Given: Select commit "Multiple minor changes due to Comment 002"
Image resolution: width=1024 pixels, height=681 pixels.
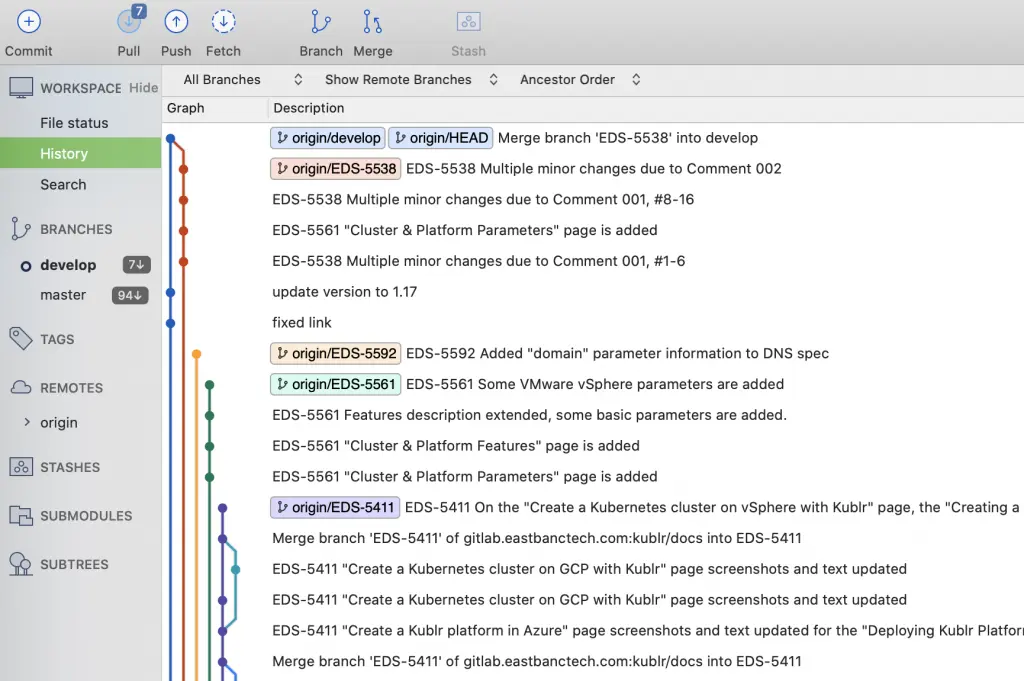Looking at the screenshot, I should click(x=594, y=168).
